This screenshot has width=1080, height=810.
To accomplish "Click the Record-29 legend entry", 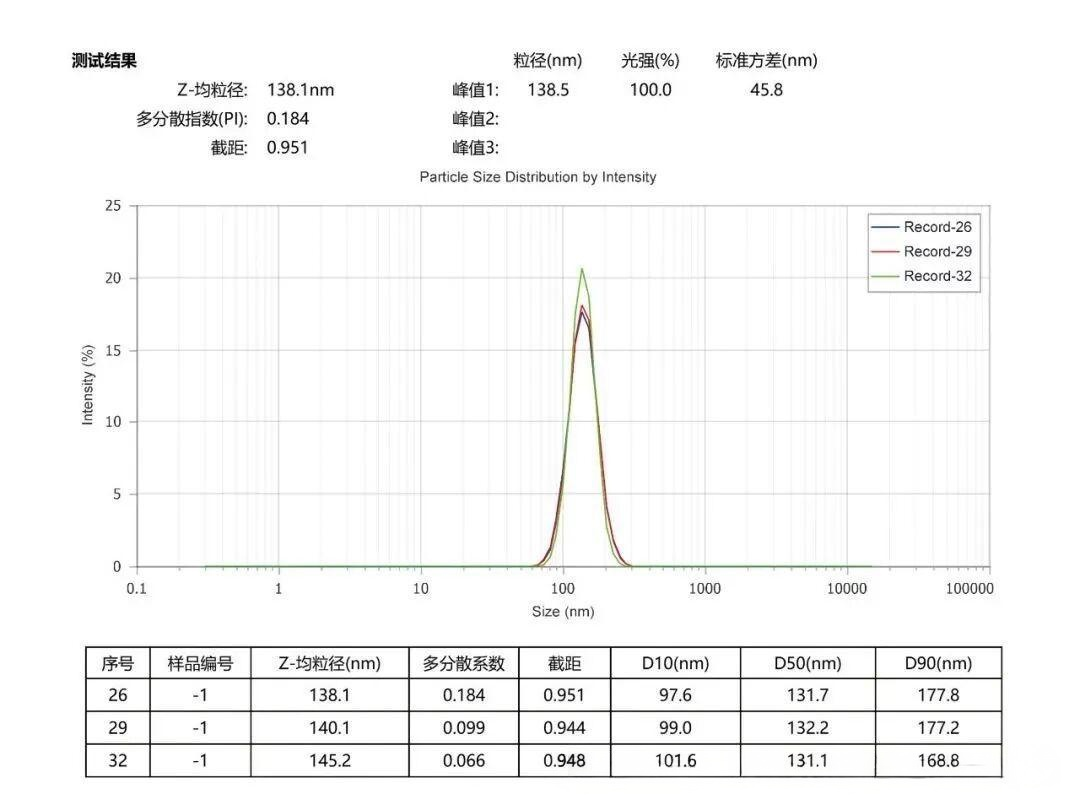I will (x=937, y=252).
